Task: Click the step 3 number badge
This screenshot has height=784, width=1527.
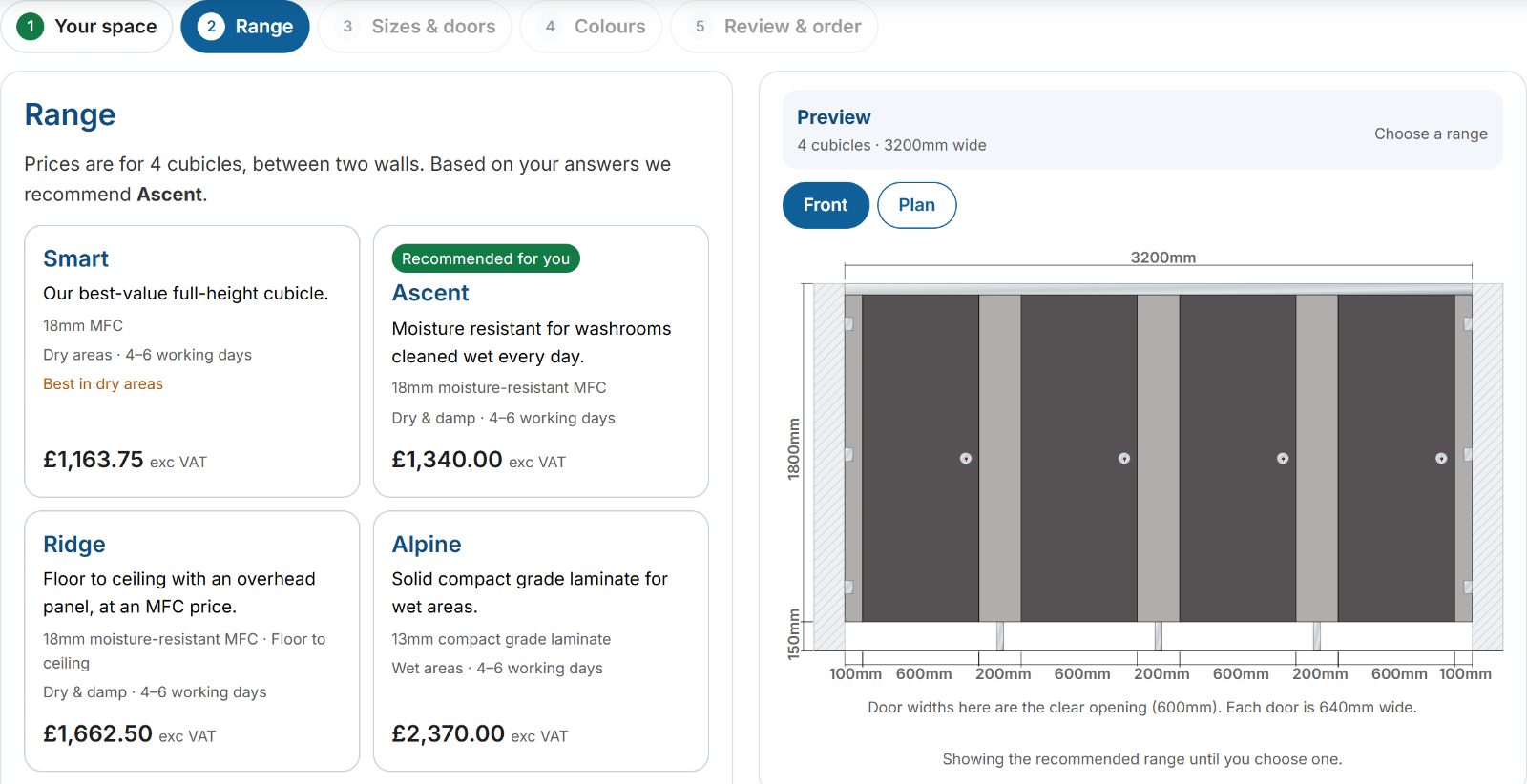Action: pyautogui.click(x=347, y=27)
